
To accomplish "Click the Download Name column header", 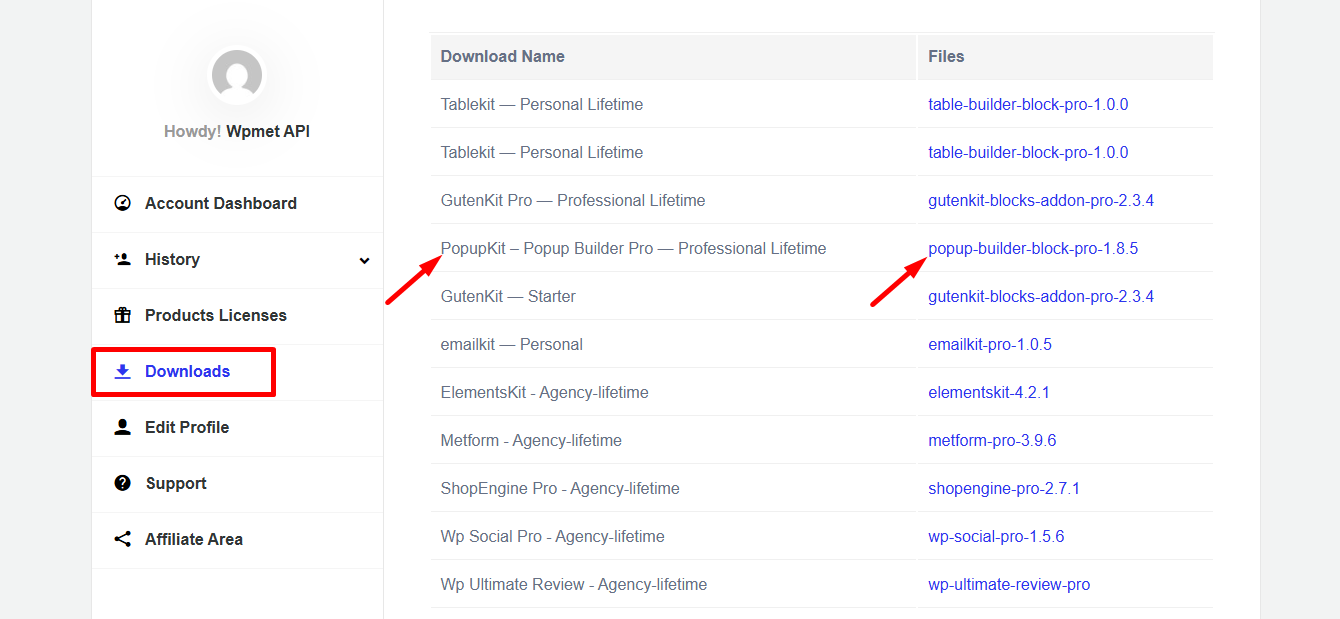I will pos(502,56).
